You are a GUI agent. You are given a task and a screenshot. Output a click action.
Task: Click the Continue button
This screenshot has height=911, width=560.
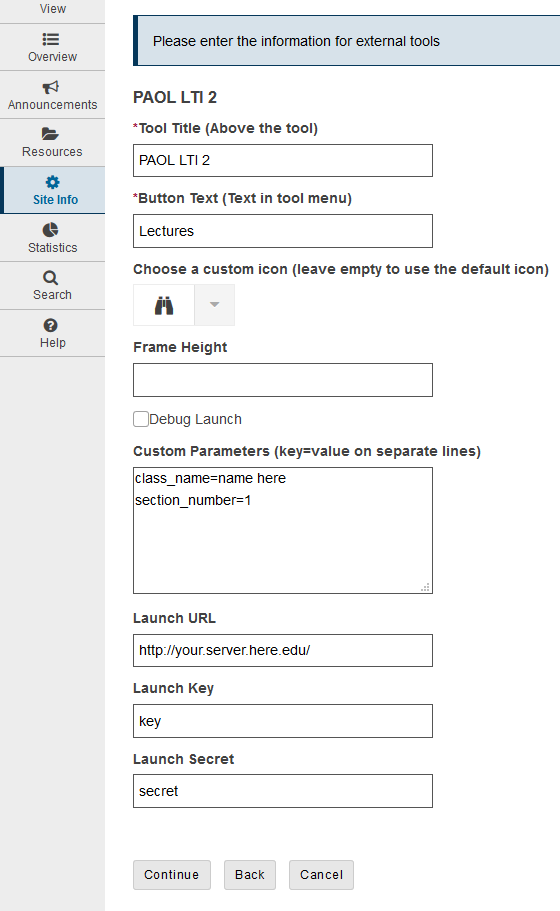(172, 875)
